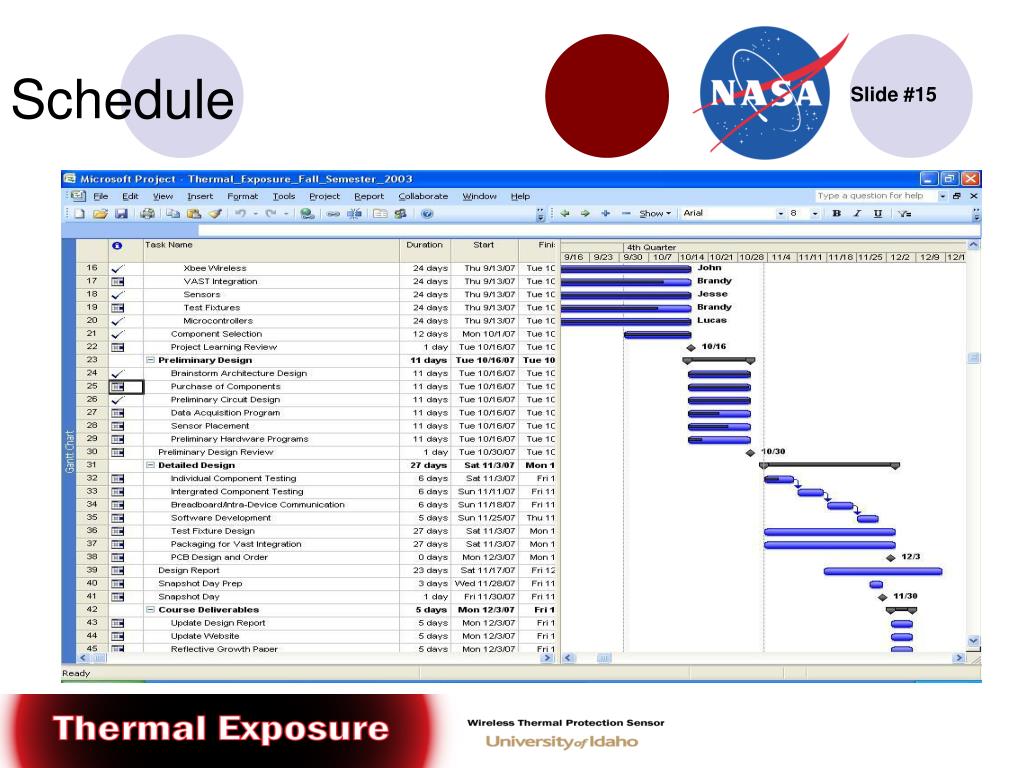This screenshot has width=1024, height=768.
Task: Open the font size dropdown
Action: click(814, 214)
